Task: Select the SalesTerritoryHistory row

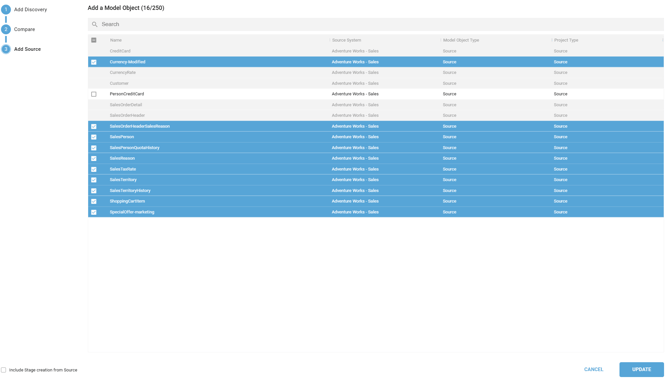Action: pyautogui.click(x=376, y=190)
